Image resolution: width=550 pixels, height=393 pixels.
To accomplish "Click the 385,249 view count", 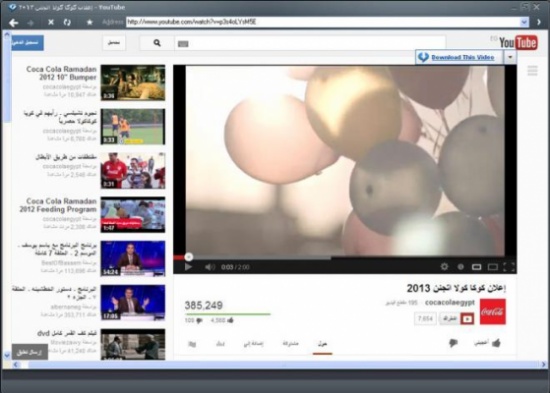I will (203, 305).
